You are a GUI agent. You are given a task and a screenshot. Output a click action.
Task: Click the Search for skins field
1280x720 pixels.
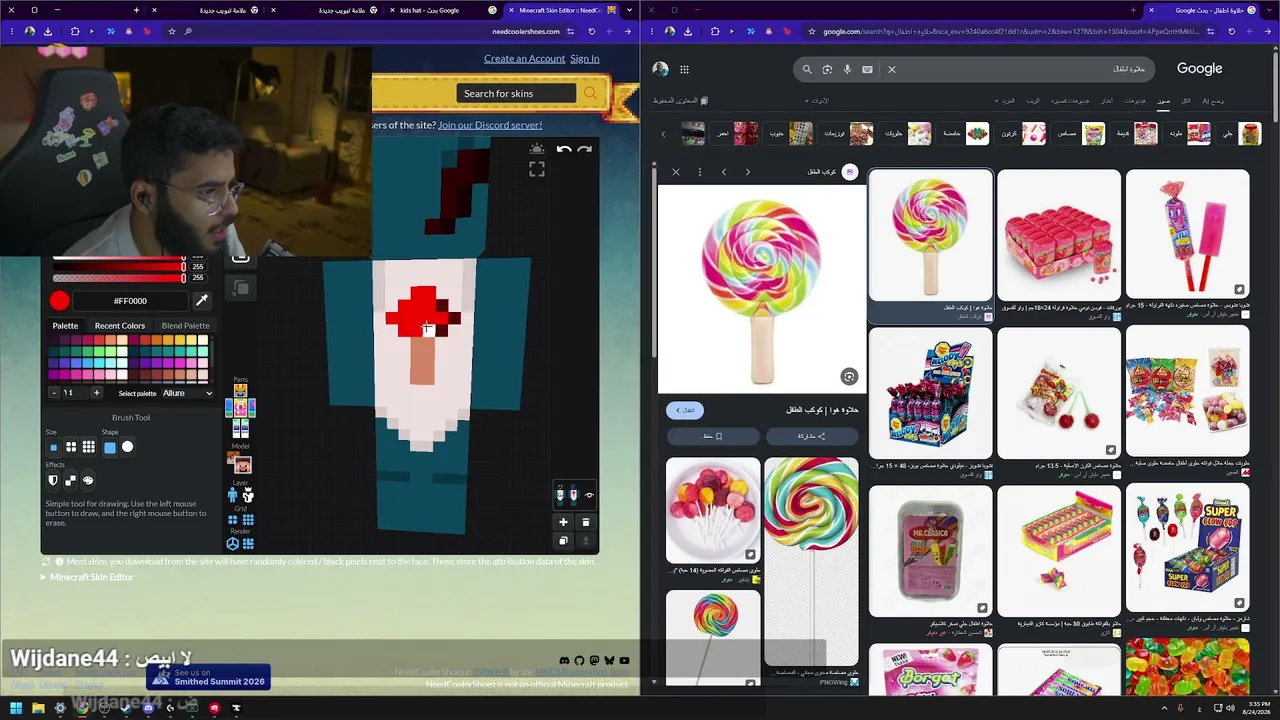tap(516, 93)
